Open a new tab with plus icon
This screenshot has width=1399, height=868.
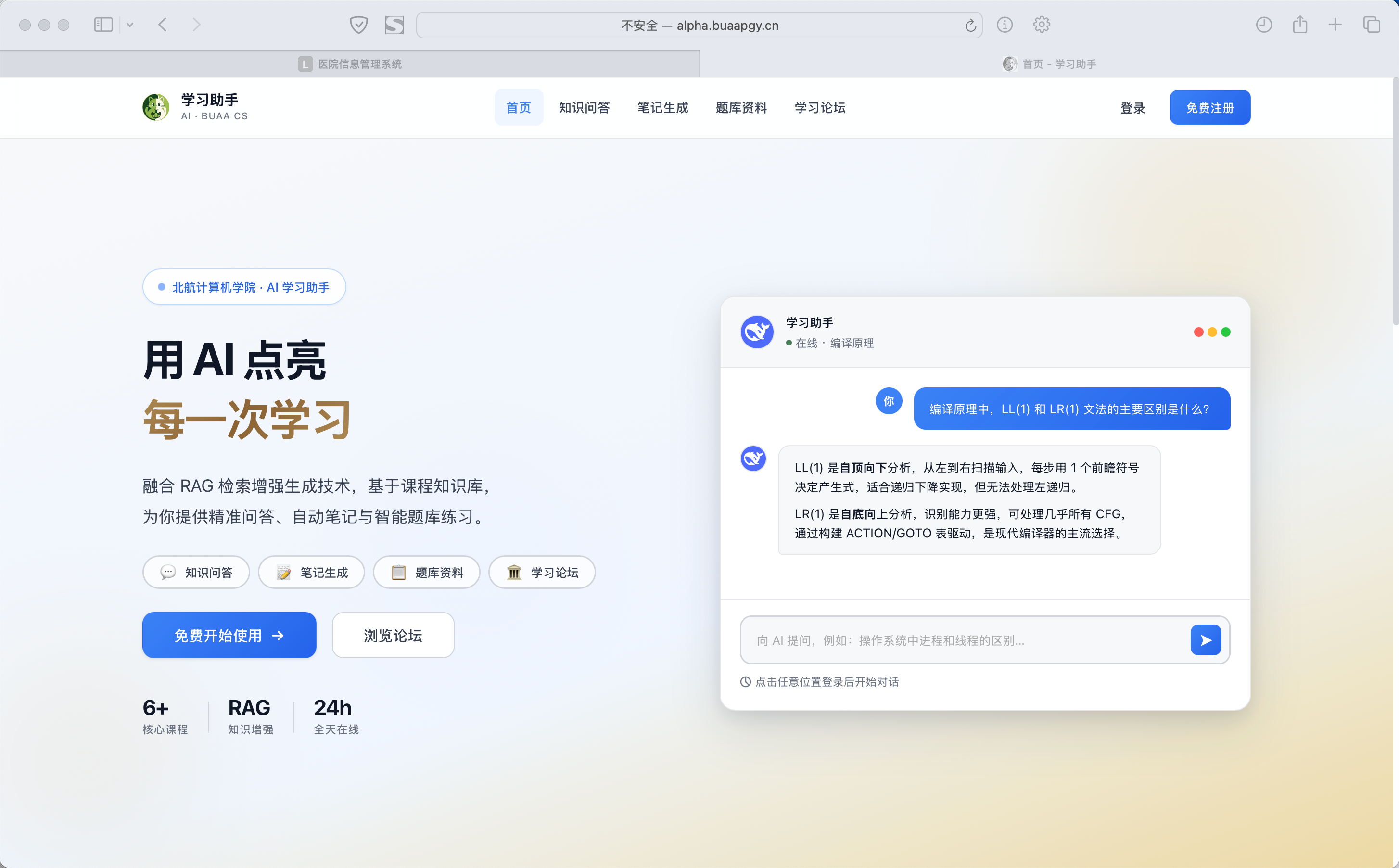[x=1335, y=25]
